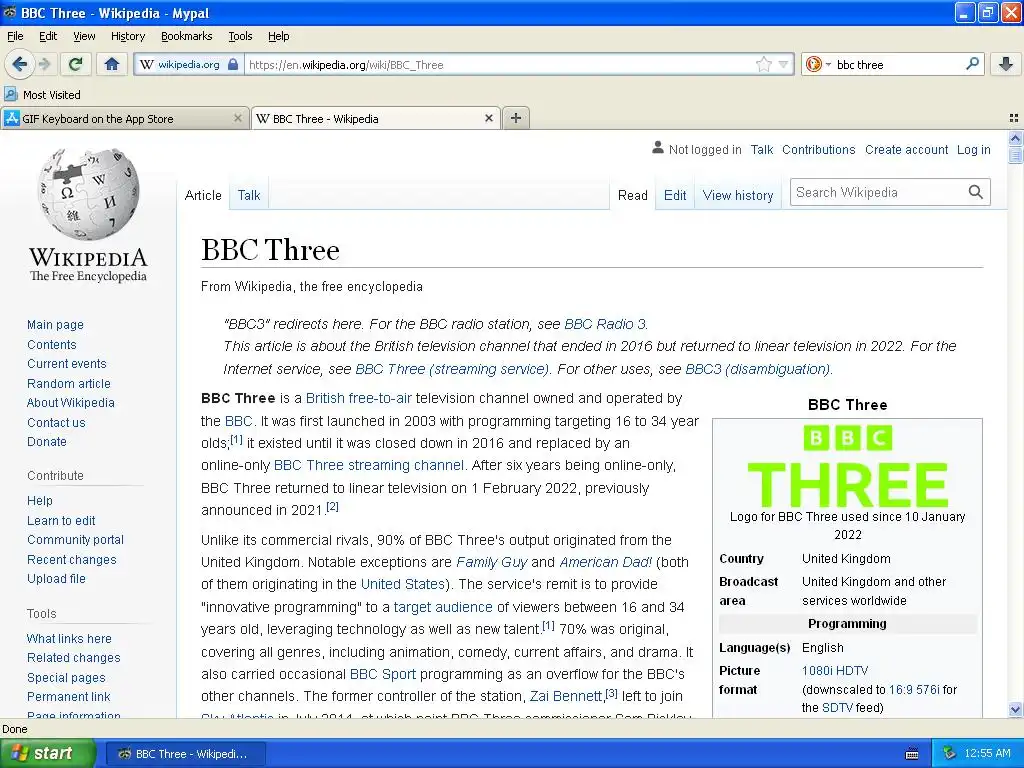
Task: Open the British link in the intro
Action: click(325, 398)
